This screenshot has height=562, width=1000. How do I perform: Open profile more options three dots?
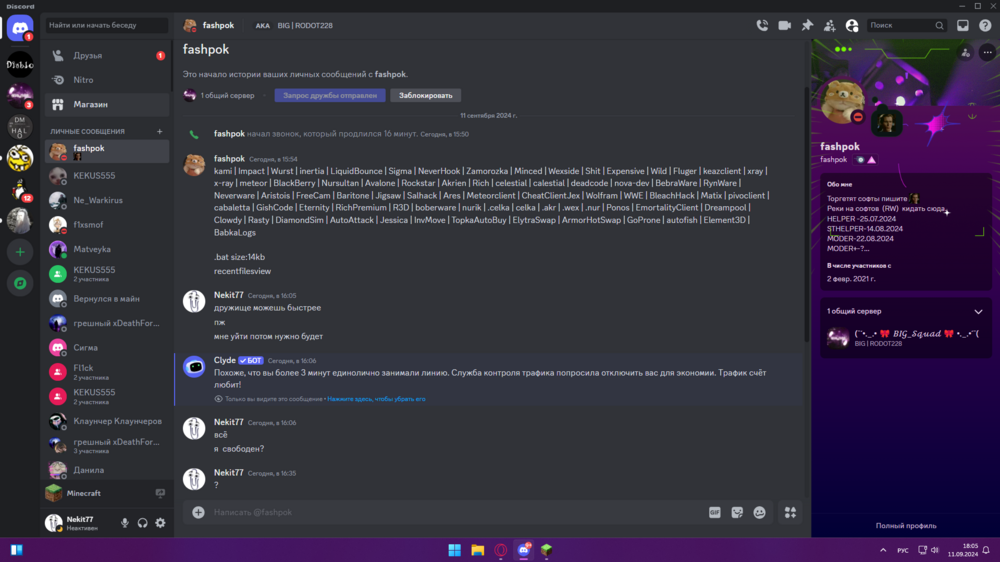click(987, 53)
